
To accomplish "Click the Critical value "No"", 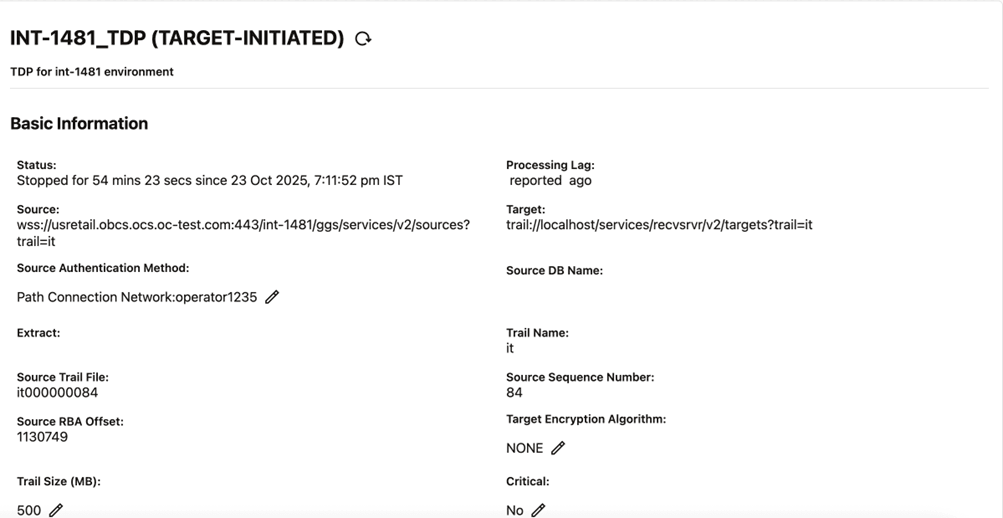I will click(x=515, y=510).
